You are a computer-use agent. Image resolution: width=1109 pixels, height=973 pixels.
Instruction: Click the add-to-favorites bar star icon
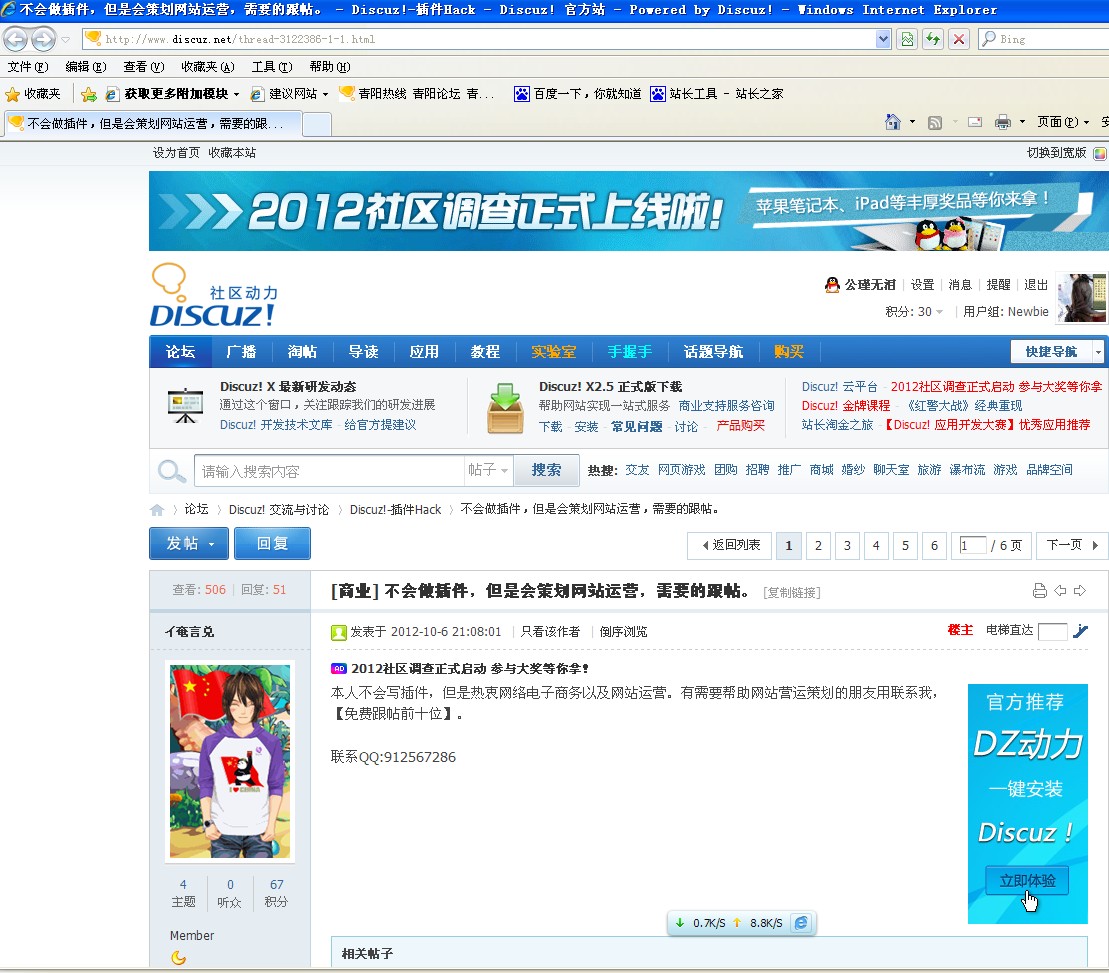coord(88,94)
